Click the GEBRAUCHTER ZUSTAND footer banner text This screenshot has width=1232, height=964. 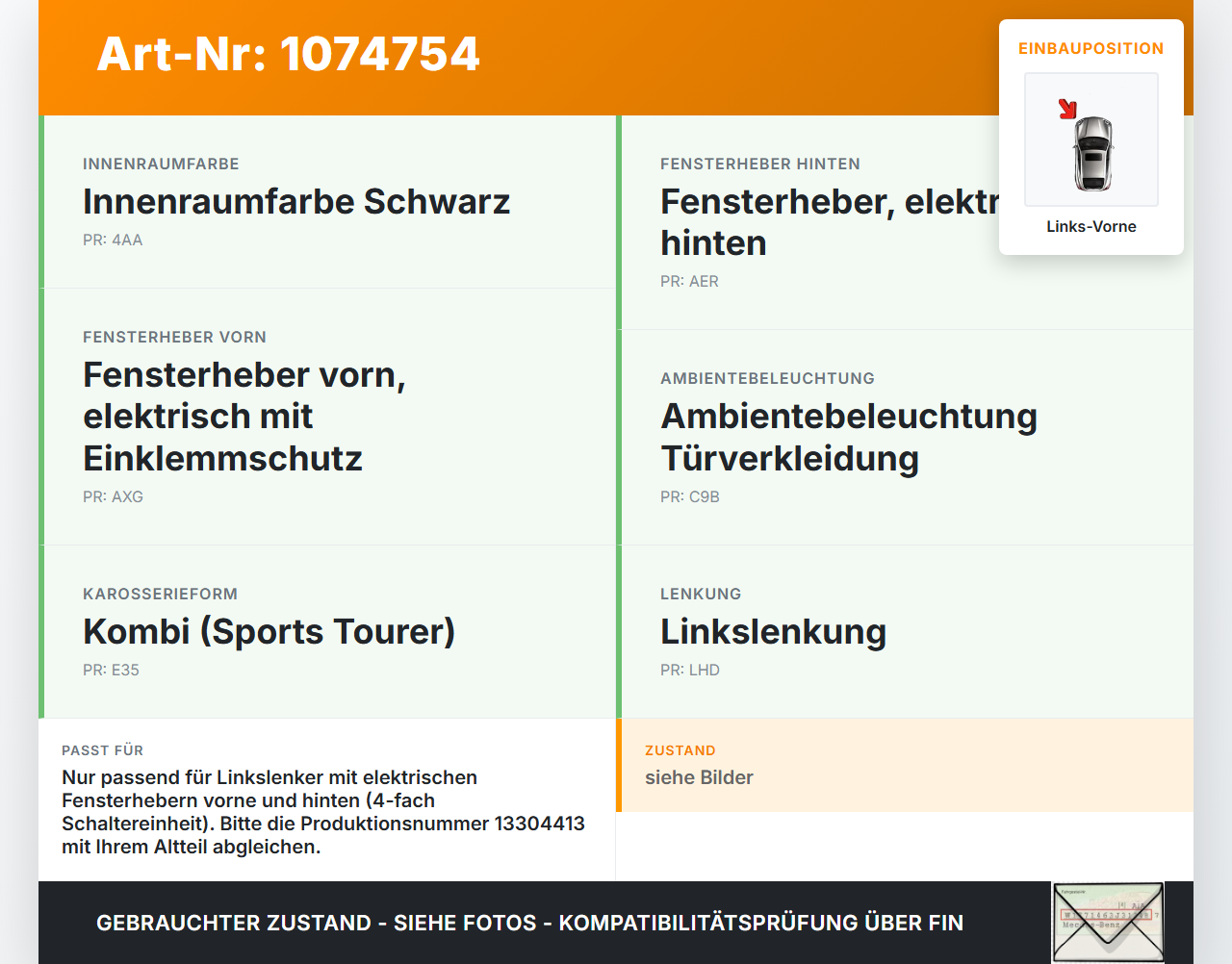pos(529,923)
